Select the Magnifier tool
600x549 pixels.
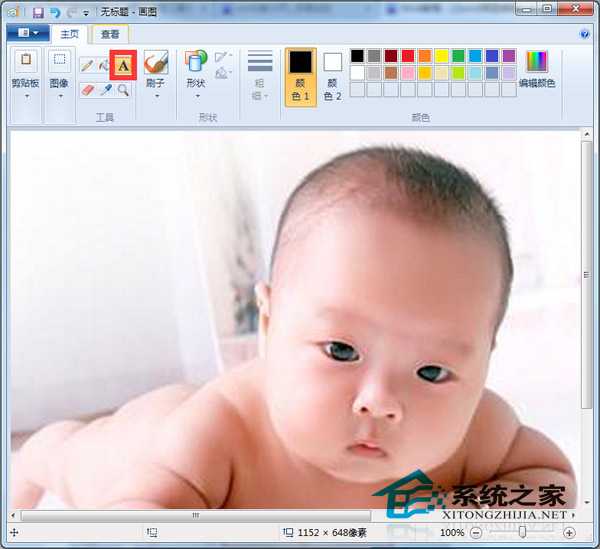tap(123, 90)
